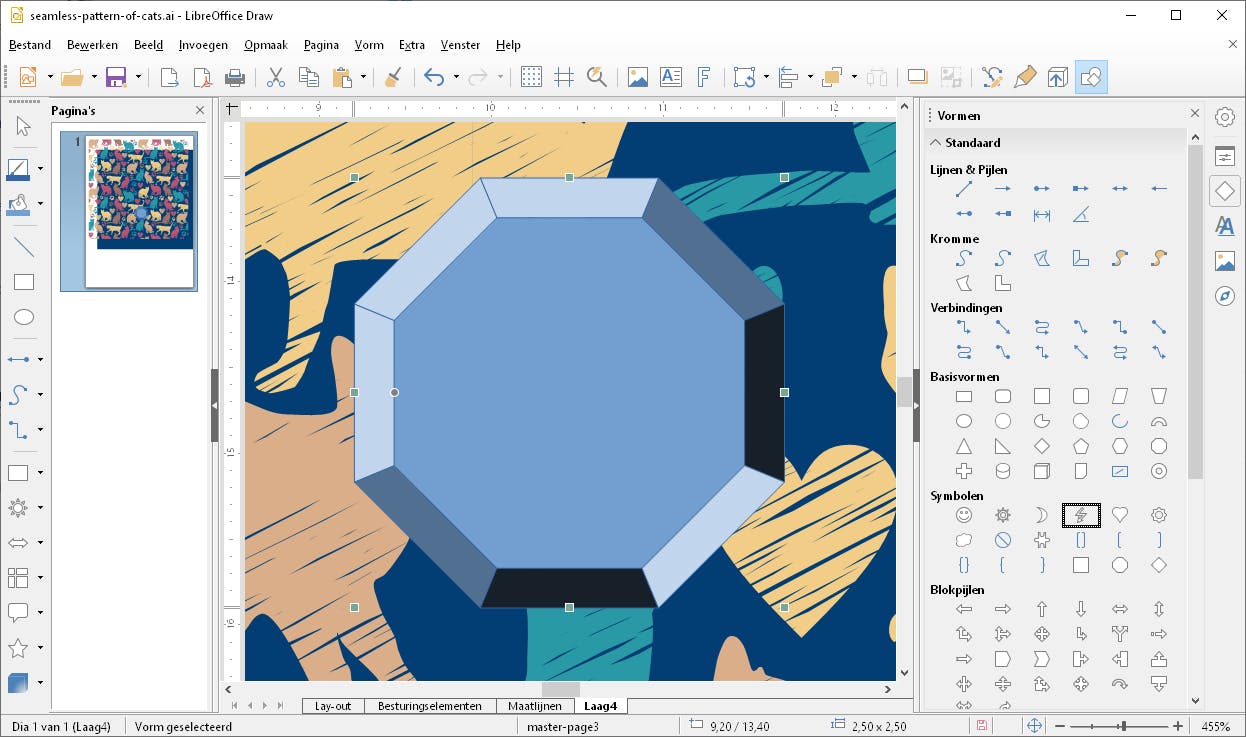Image resolution: width=1246 pixels, height=737 pixels.
Task: Toggle point edit mode in toolbar
Action: pos(992,77)
